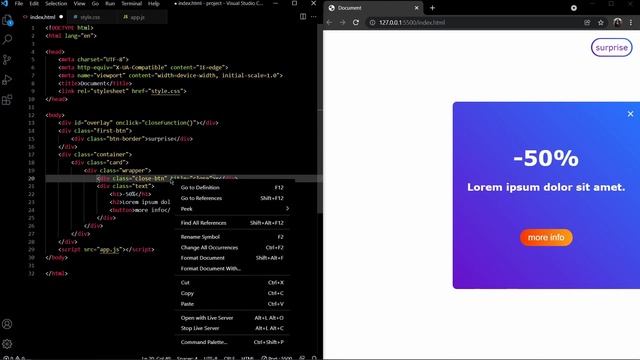Click the surprise button on page
Screen dimensions: 640x360
611,48
